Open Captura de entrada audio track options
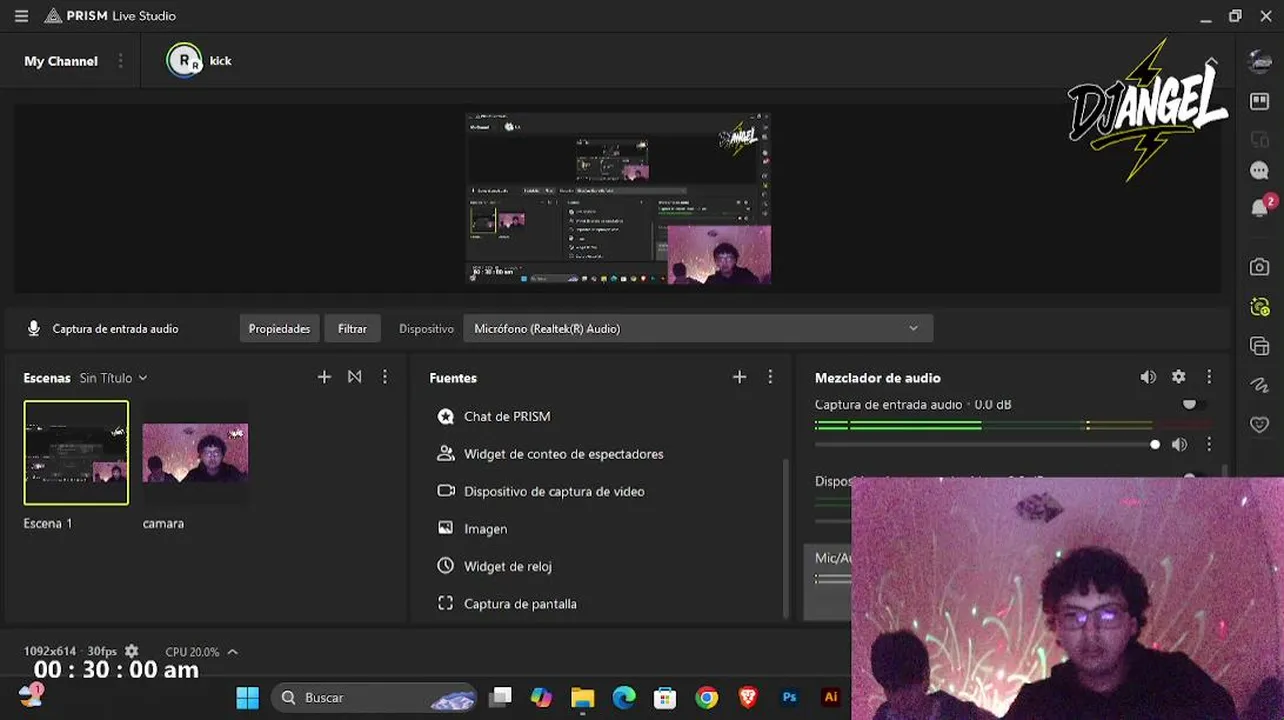This screenshot has height=720, width=1284. point(1209,444)
